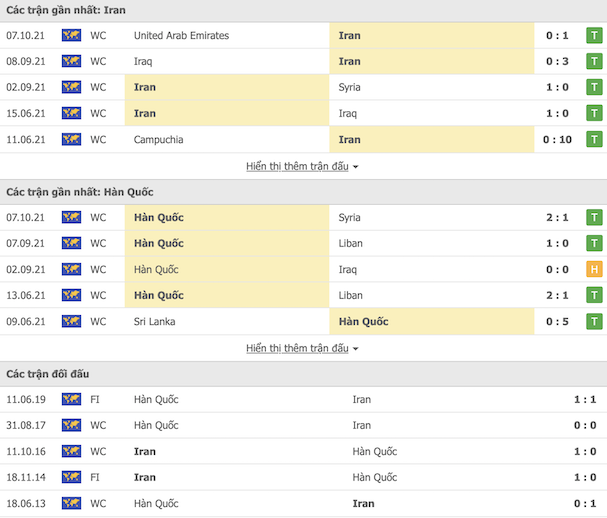Click the world flag icon next to 11.06.19 match
Screen dimensions: 607x518
click(x=71, y=399)
